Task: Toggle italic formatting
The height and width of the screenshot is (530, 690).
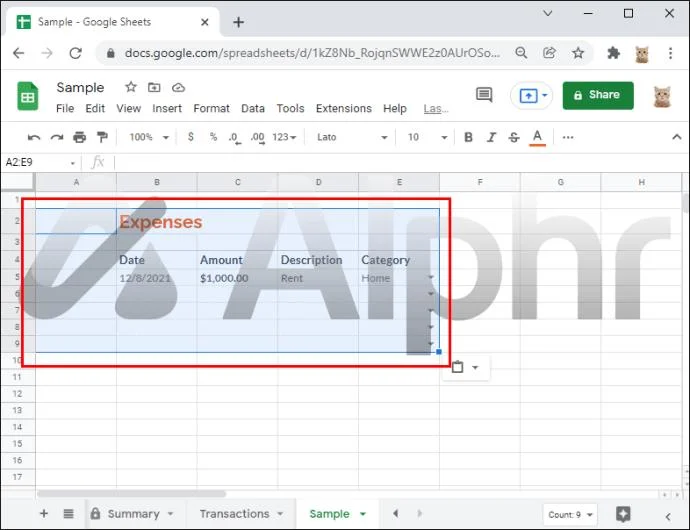Action: click(x=491, y=137)
